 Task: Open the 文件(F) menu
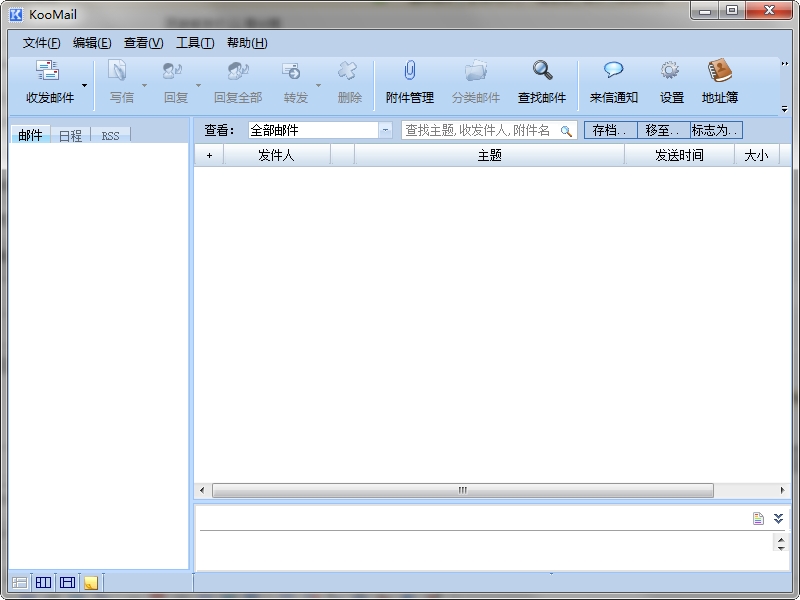click(x=41, y=43)
